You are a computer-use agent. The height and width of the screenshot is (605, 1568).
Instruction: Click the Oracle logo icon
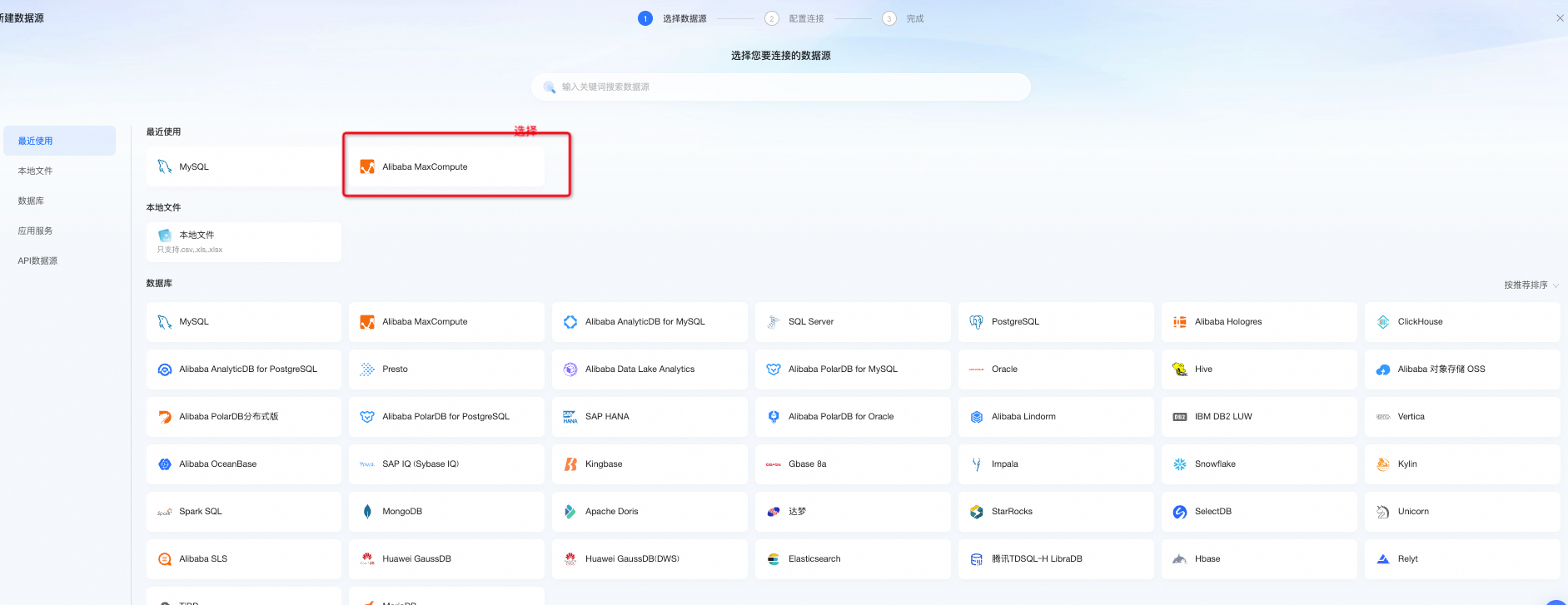coord(977,369)
